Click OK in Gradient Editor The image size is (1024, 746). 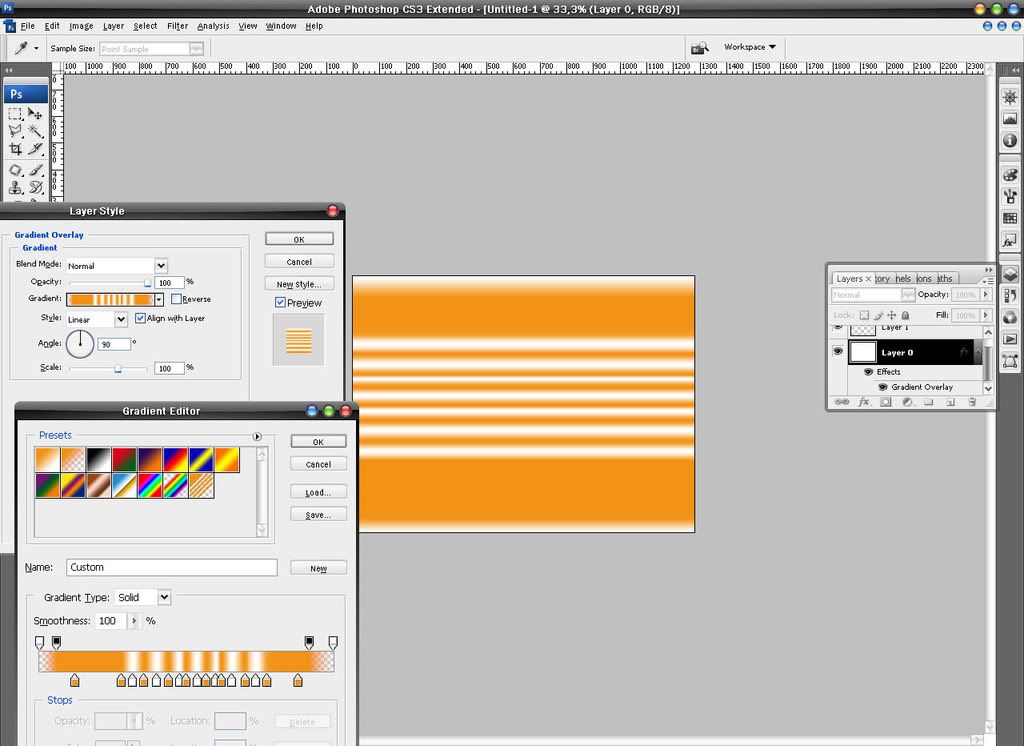tap(318, 442)
